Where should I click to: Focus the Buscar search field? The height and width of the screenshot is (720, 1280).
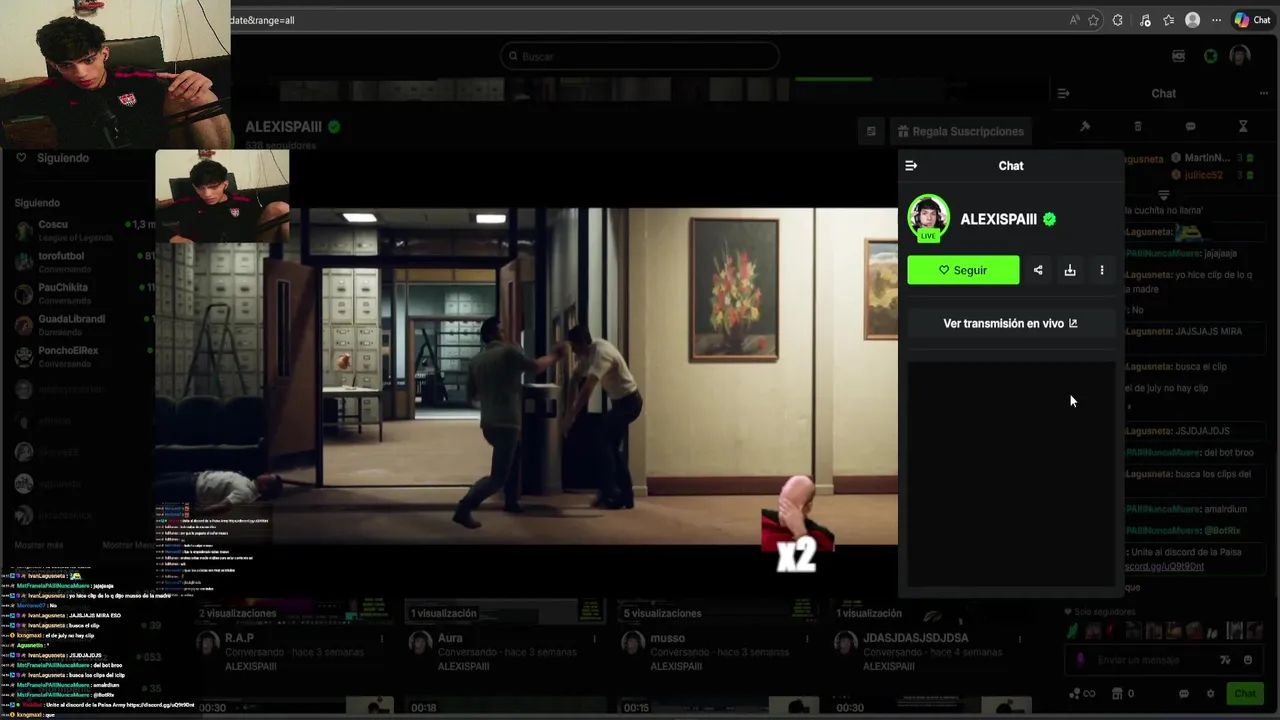[x=640, y=56]
